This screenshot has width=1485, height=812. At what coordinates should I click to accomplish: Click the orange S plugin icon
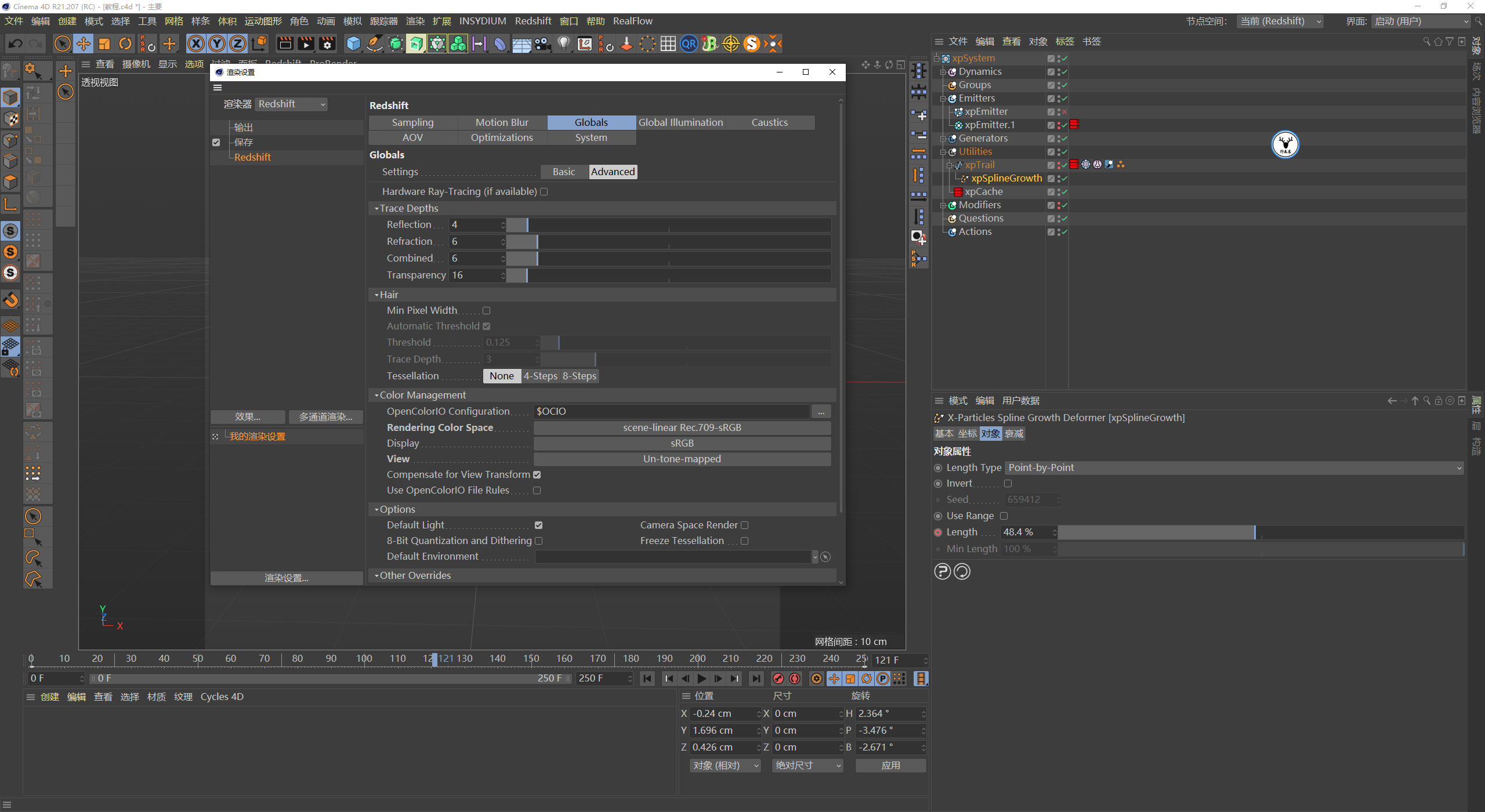point(752,43)
